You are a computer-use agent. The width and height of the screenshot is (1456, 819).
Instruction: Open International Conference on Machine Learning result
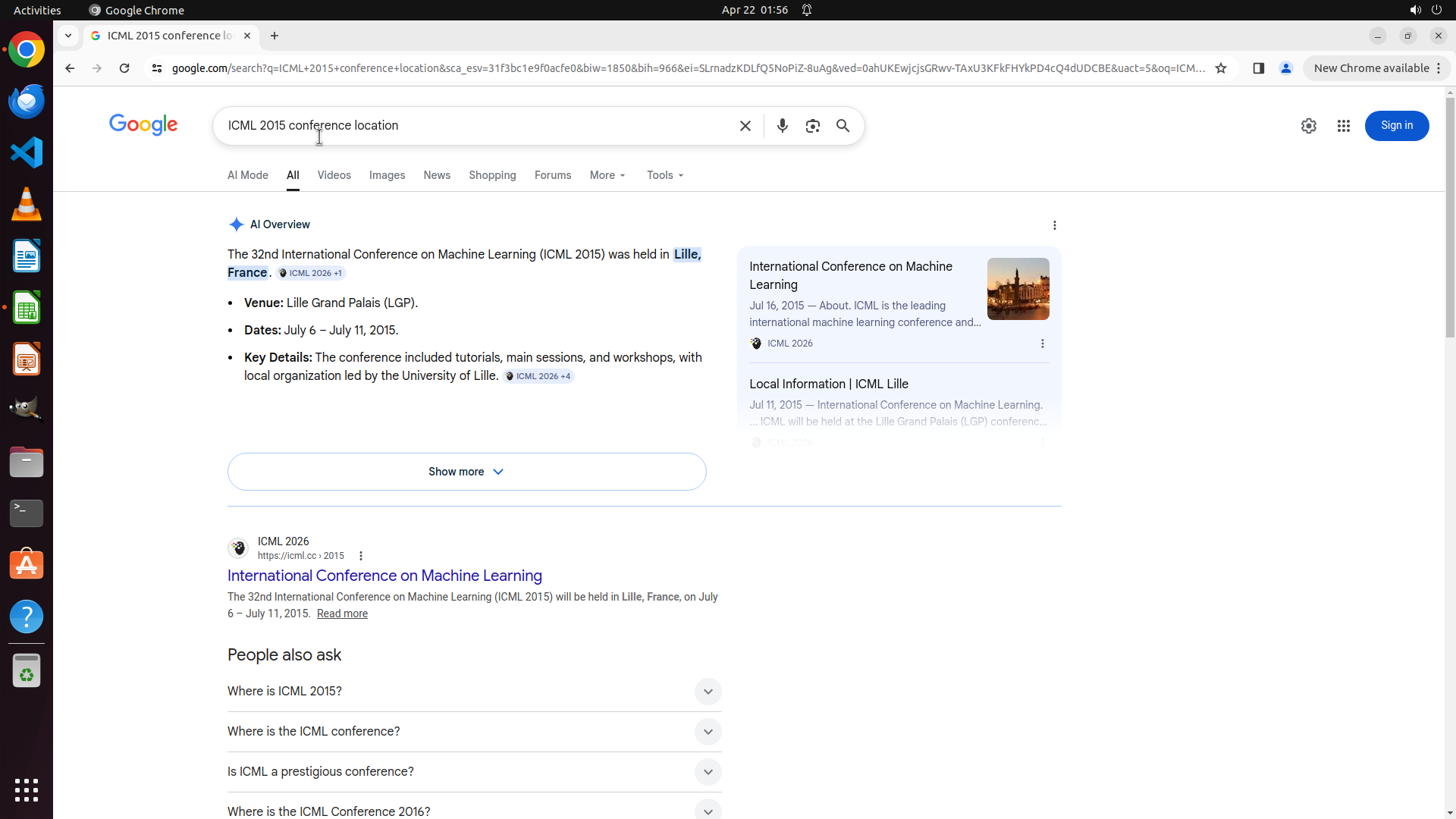tap(384, 576)
